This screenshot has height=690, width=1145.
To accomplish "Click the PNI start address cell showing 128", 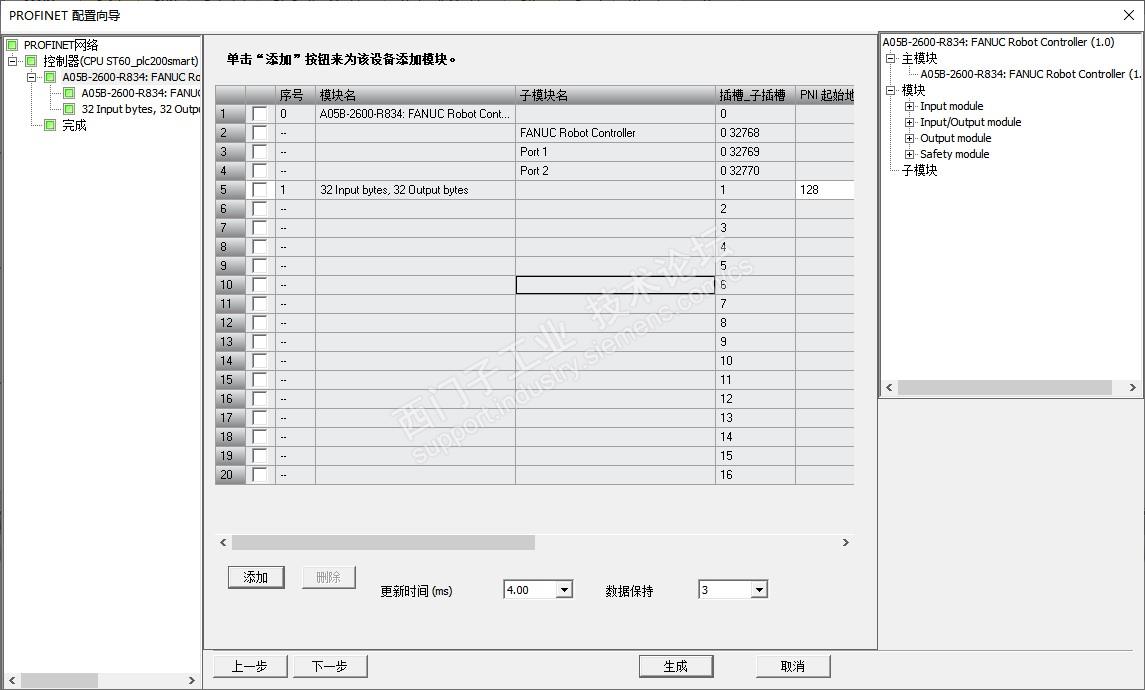I will pyautogui.click(x=824, y=190).
